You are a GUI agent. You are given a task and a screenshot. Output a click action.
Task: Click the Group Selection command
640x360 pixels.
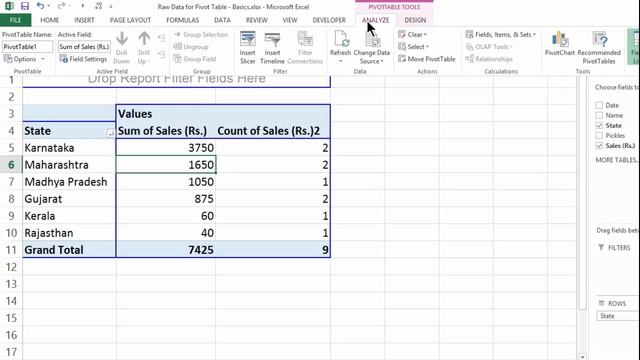pyautogui.click(x=201, y=35)
